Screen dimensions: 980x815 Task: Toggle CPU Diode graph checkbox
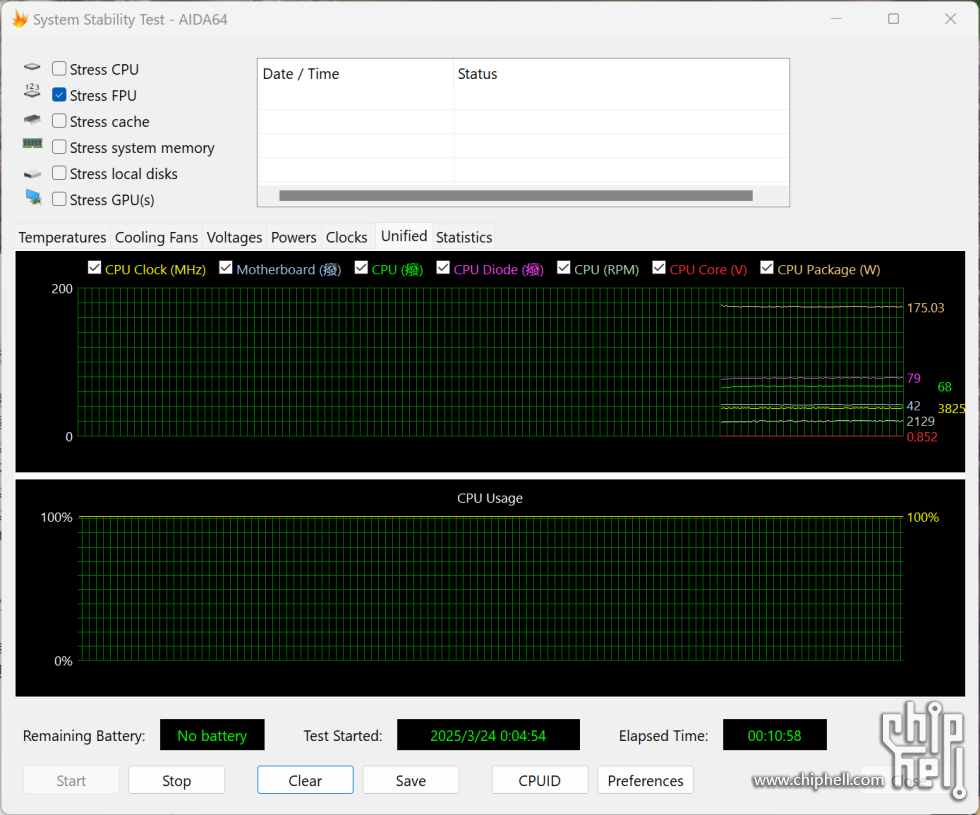click(x=443, y=268)
